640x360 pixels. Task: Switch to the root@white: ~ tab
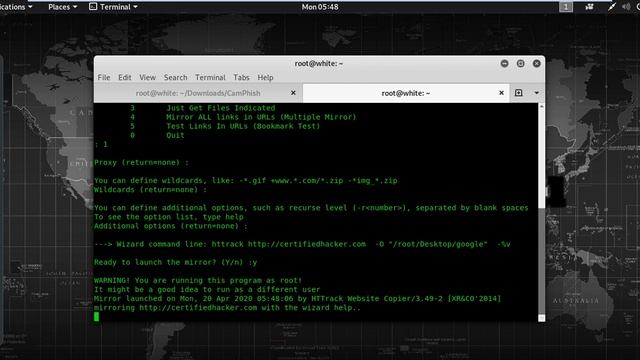click(406, 93)
